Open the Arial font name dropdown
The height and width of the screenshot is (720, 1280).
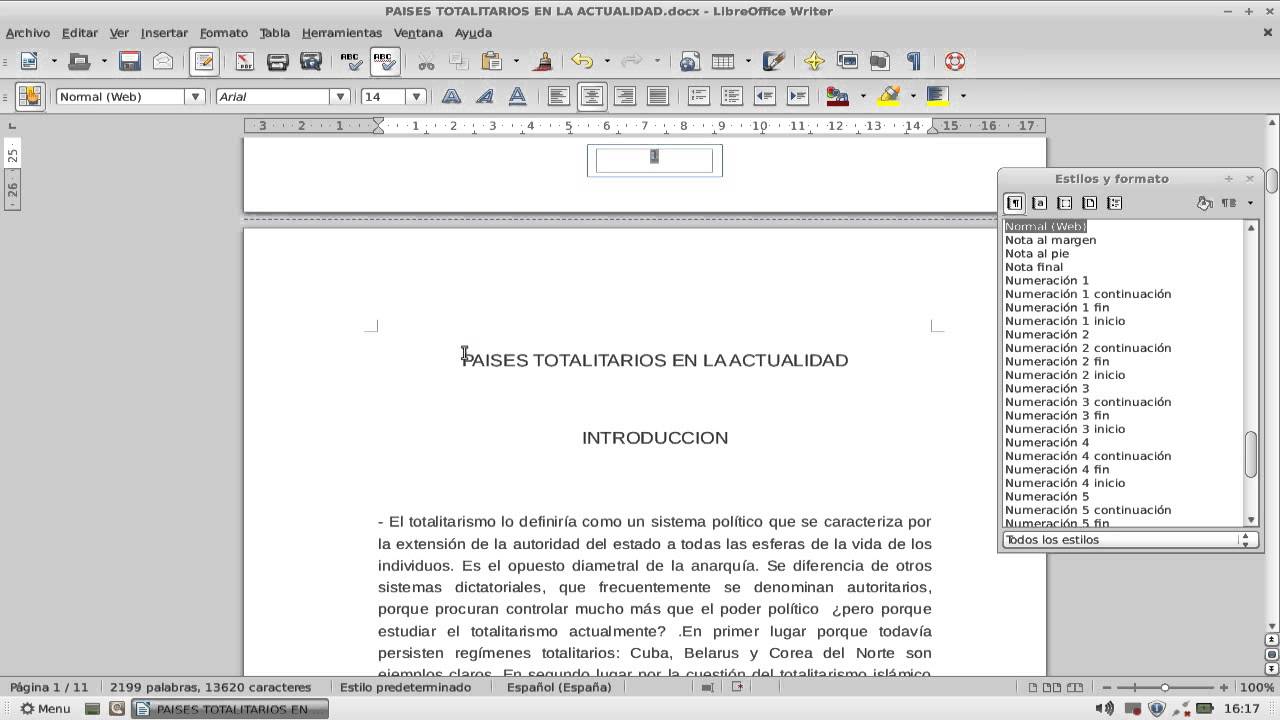pyautogui.click(x=340, y=97)
